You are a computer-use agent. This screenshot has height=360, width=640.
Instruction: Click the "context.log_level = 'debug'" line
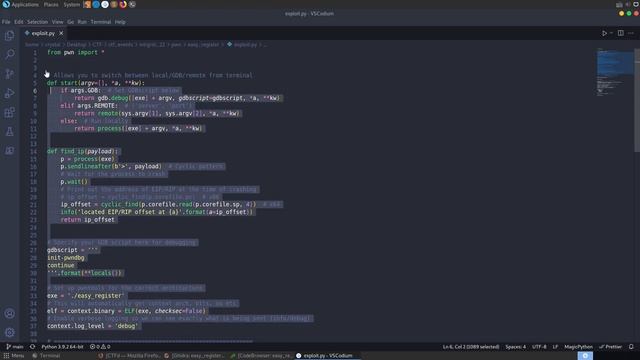[x=93, y=326]
